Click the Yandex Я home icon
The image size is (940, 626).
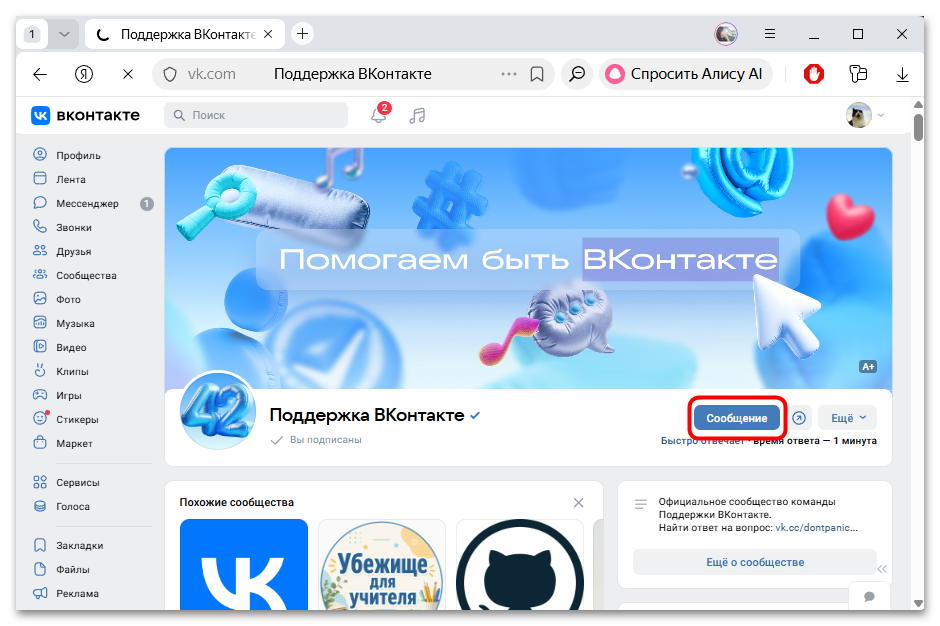pos(83,74)
